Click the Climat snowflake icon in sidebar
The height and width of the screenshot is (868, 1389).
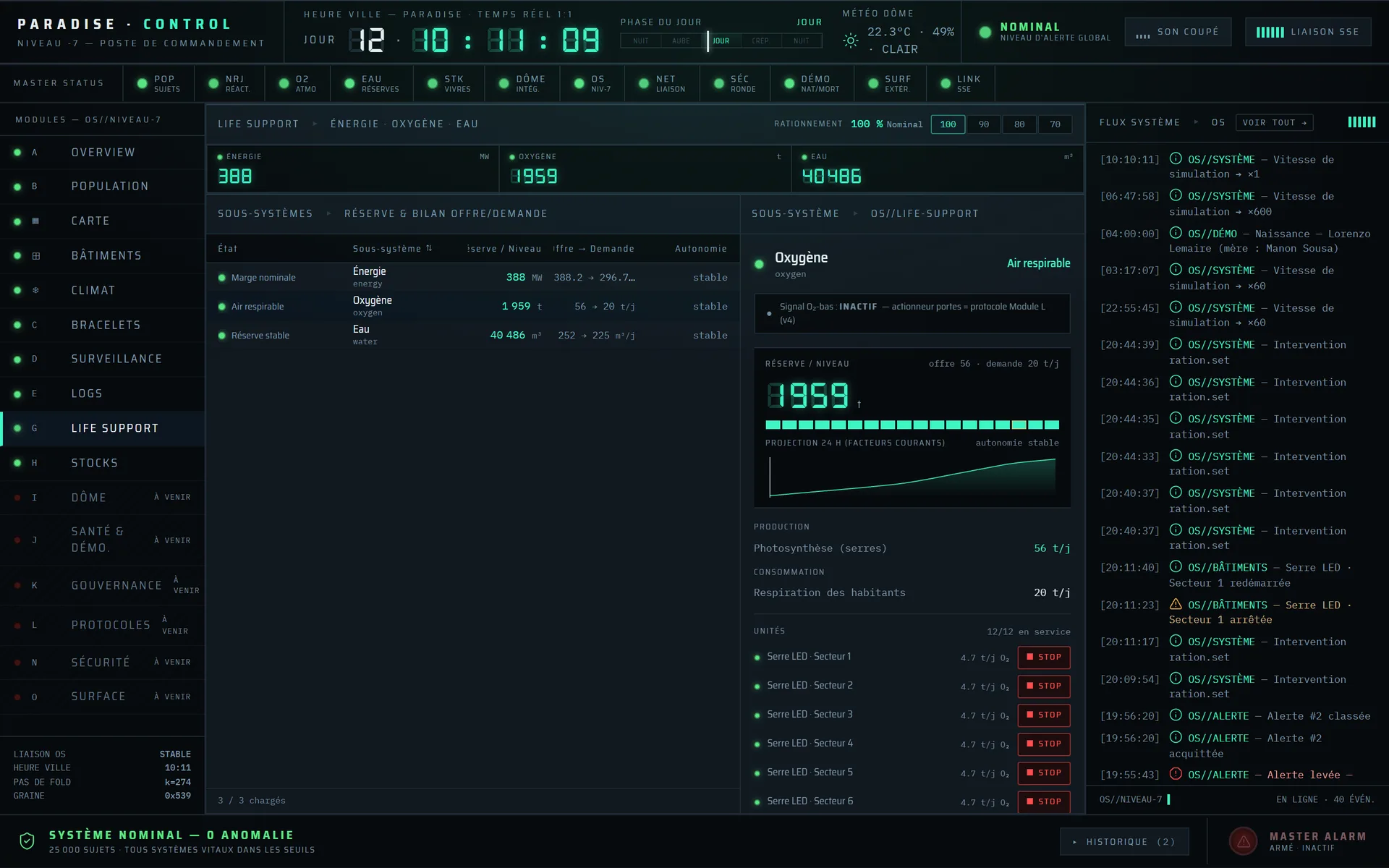tap(35, 290)
